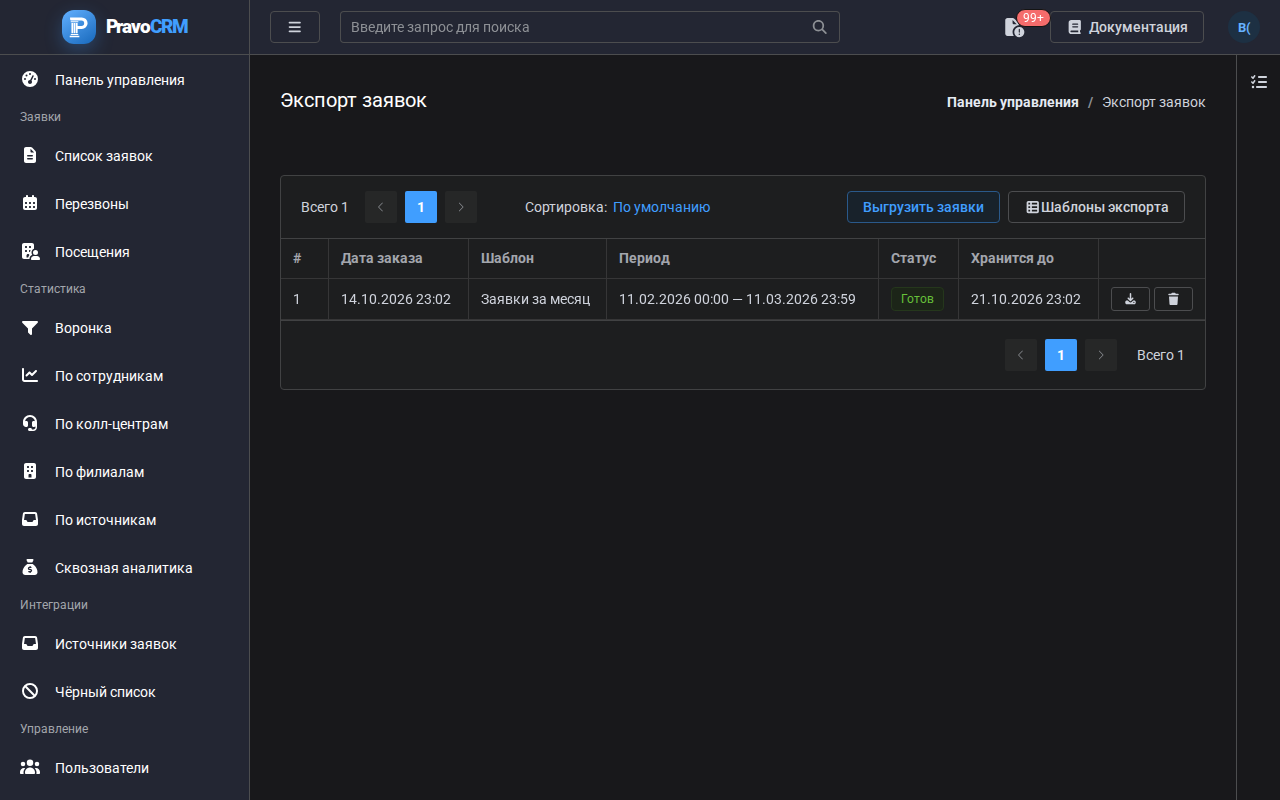Viewport: 1280px width, 800px height.
Task: Download the Заявки за месяц export
Action: (x=1130, y=299)
